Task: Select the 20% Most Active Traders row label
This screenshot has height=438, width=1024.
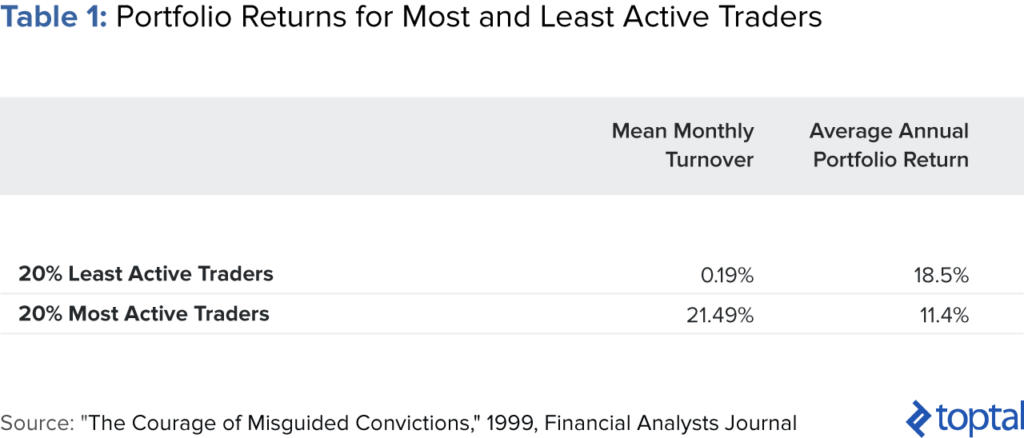Action: click(144, 314)
